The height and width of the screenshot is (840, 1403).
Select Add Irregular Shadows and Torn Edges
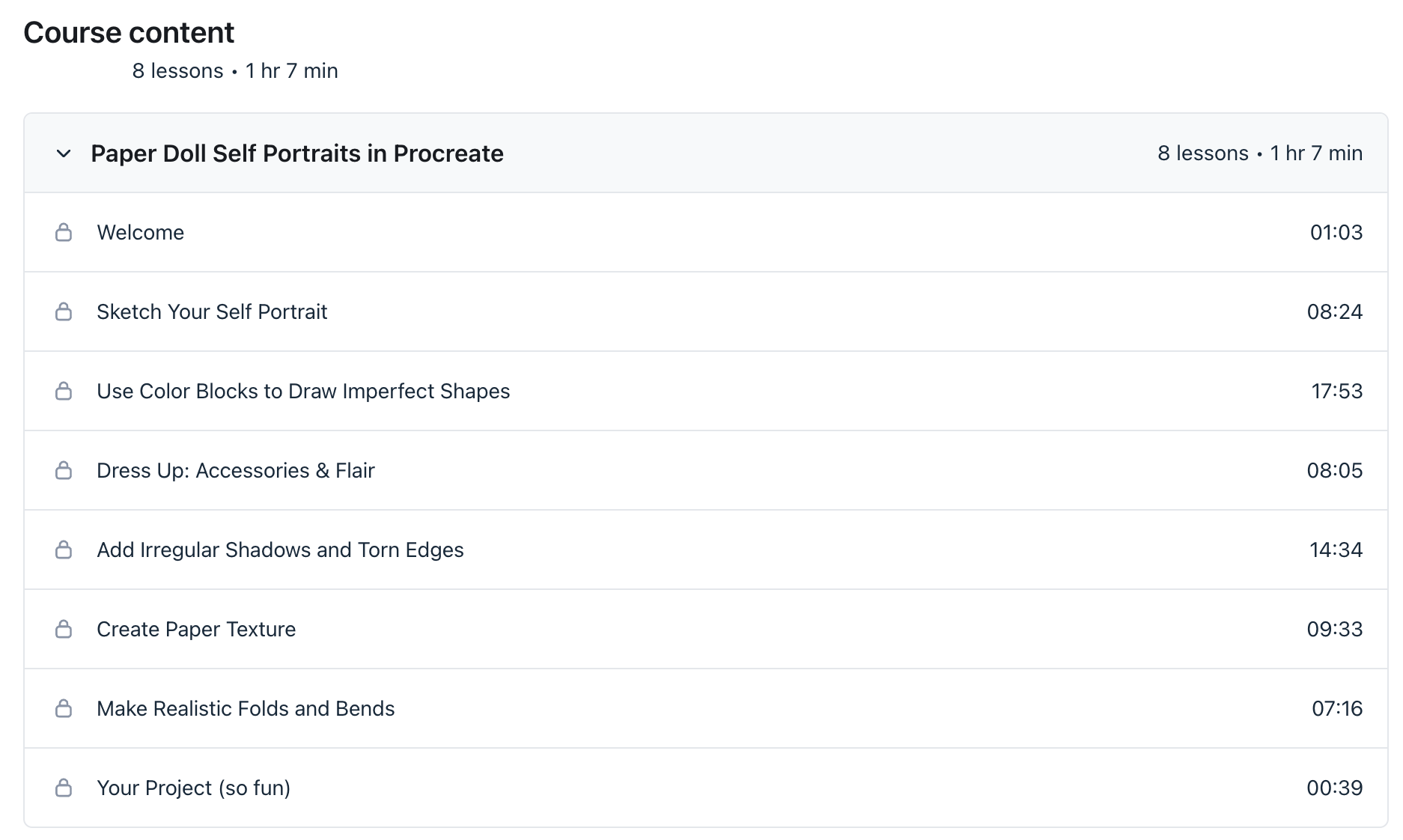[706, 550]
